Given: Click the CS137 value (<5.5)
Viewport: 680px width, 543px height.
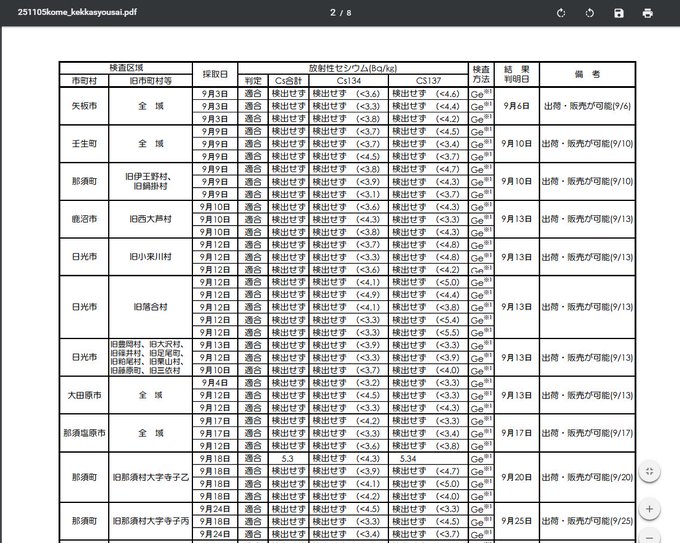Looking at the screenshot, I should pyautogui.click(x=448, y=333).
